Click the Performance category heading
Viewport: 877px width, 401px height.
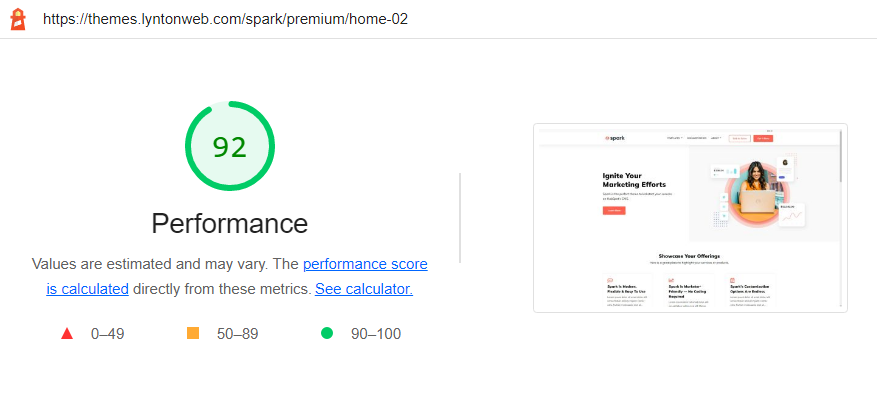click(x=230, y=223)
